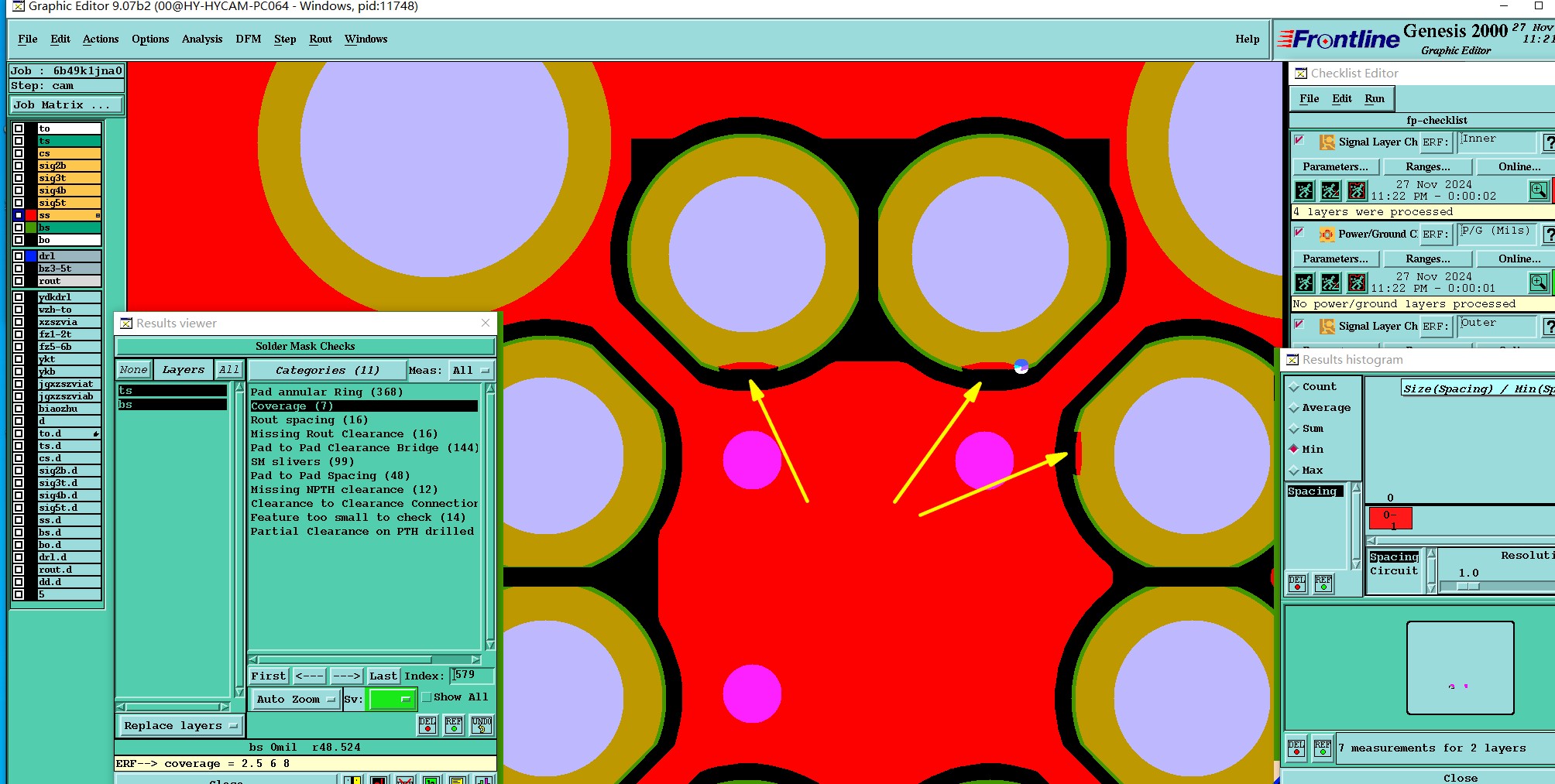Click REF icon beside measurements status text
Screen dimensions: 1555x784
tap(1323, 748)
